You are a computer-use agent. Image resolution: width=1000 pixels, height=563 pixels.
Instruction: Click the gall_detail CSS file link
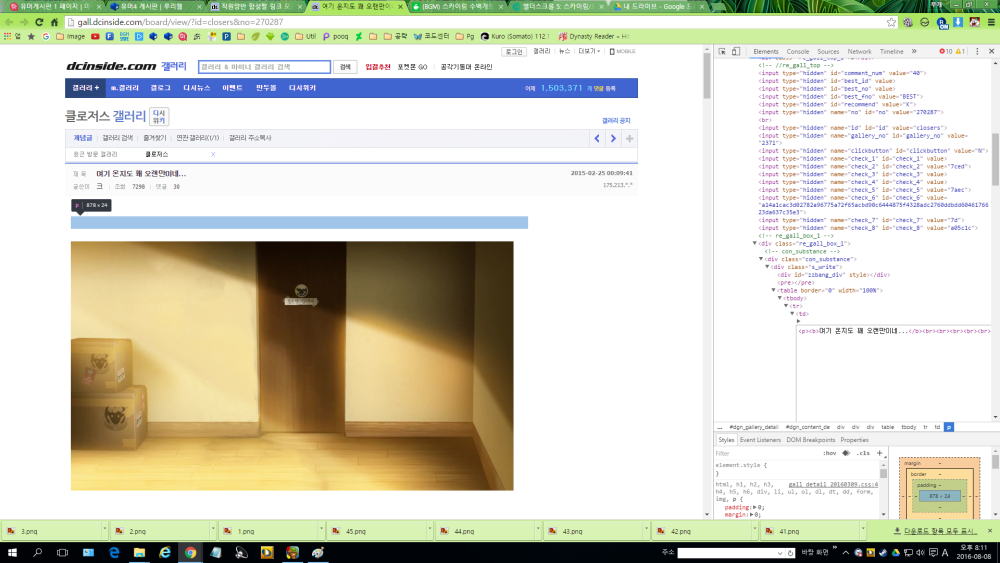point(832,484)
